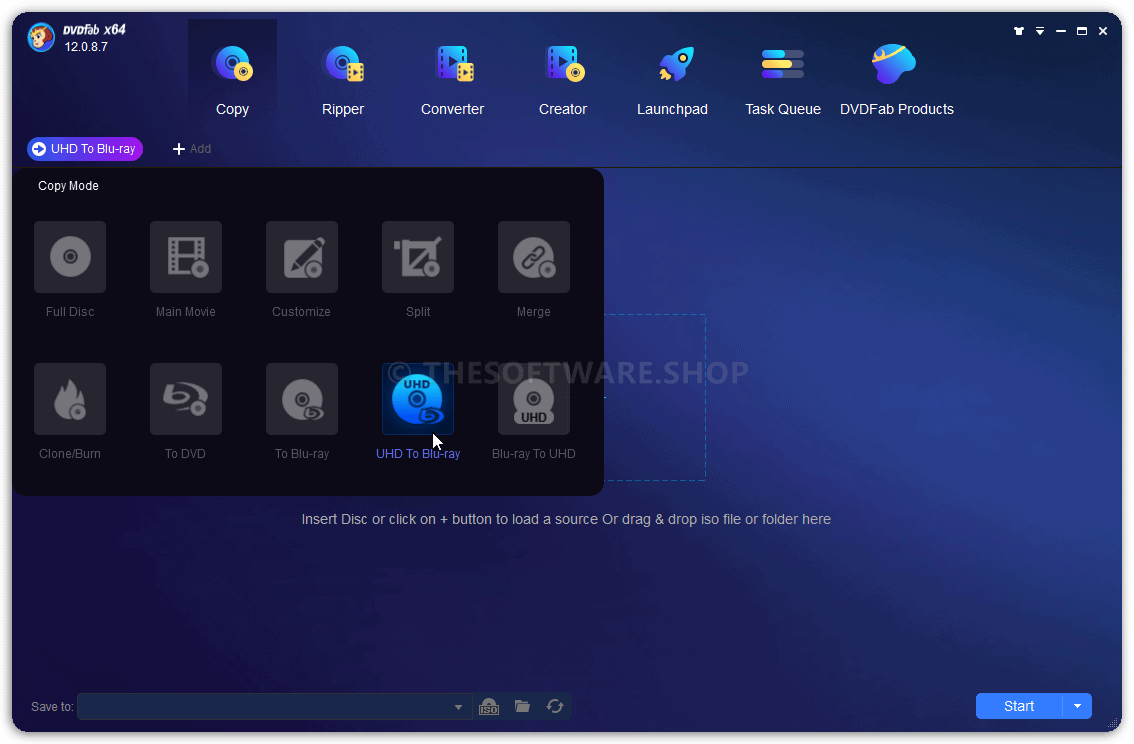The image size is (1134, 744).
Task: Close the DVDFab window
Action: (x=1103, y=31)
